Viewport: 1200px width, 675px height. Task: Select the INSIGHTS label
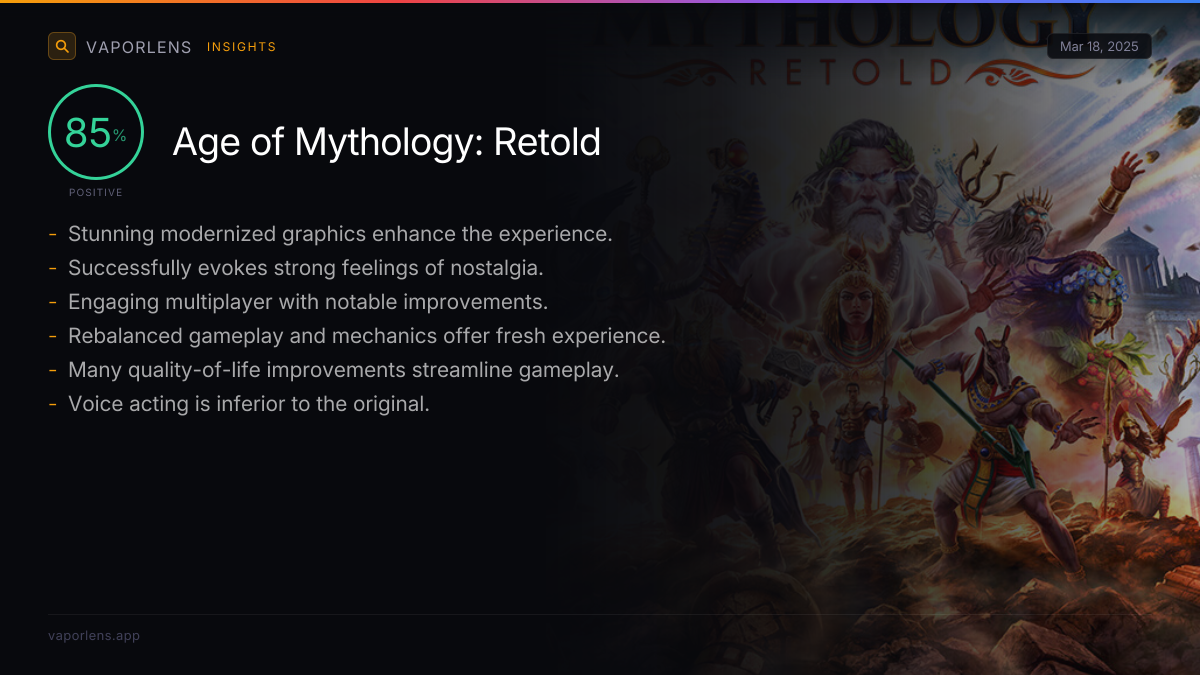coord(242,47)
